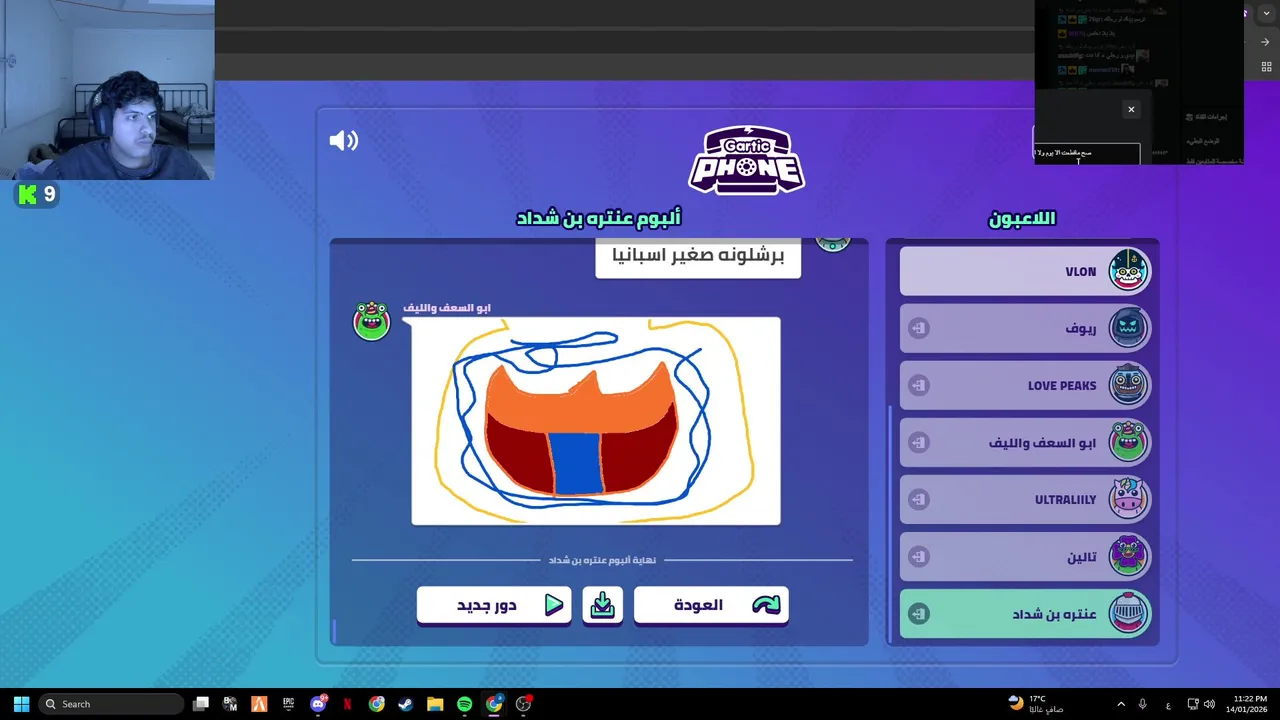Select player ريوف in the players list
1280x720 pixels.
(1025, 328)
